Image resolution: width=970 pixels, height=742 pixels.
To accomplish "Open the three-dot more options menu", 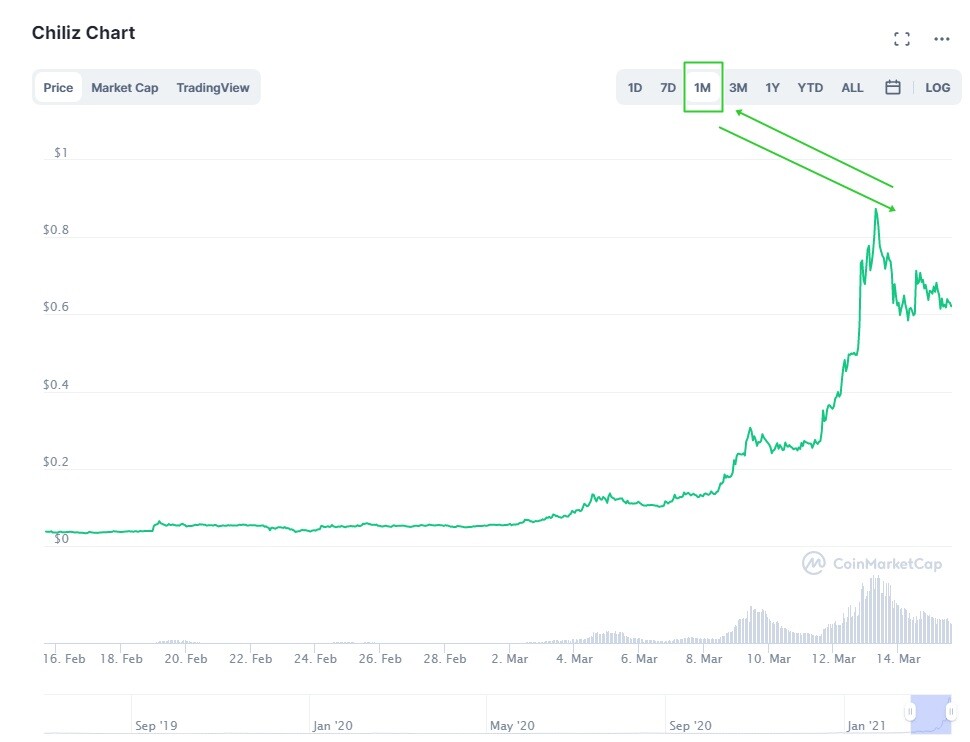I will point(941,39).
